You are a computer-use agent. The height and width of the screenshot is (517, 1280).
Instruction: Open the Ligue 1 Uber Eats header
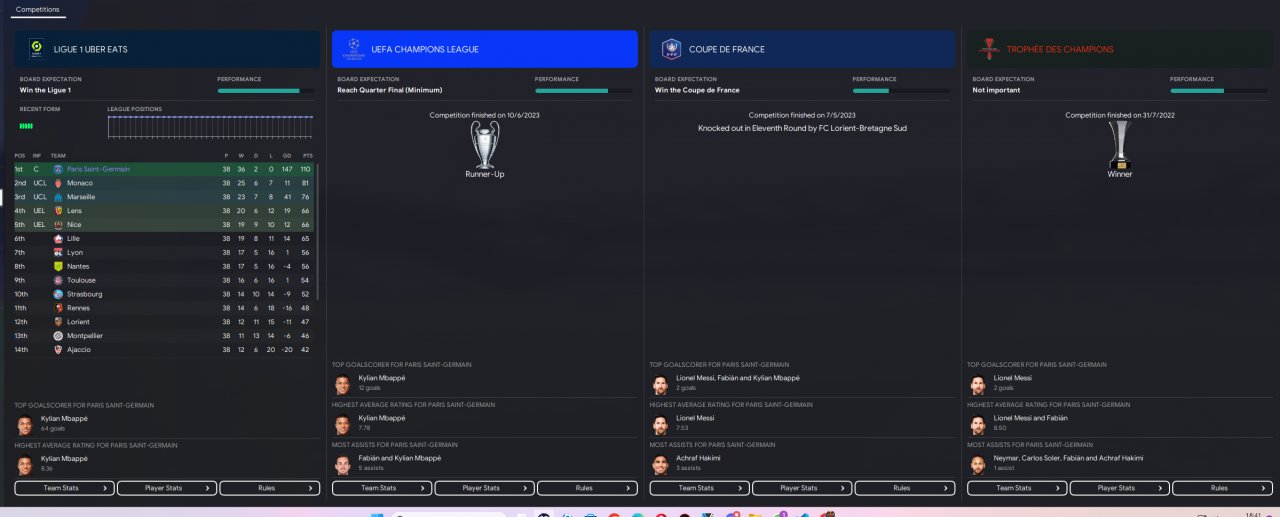point(167,49)
